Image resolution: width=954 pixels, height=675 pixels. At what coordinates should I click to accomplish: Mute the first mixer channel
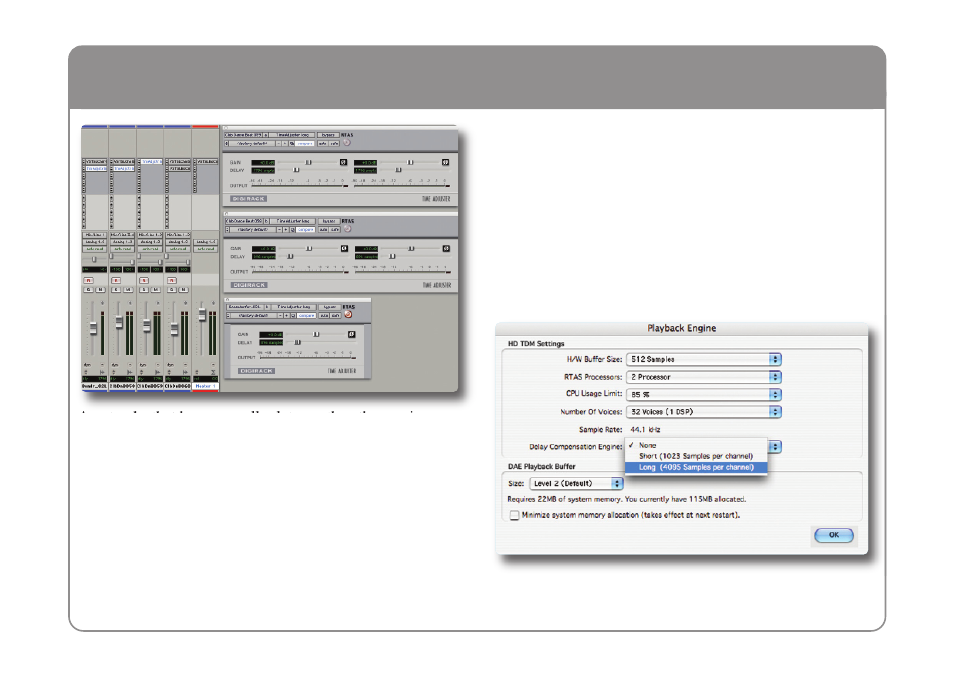tap(100, 290)
